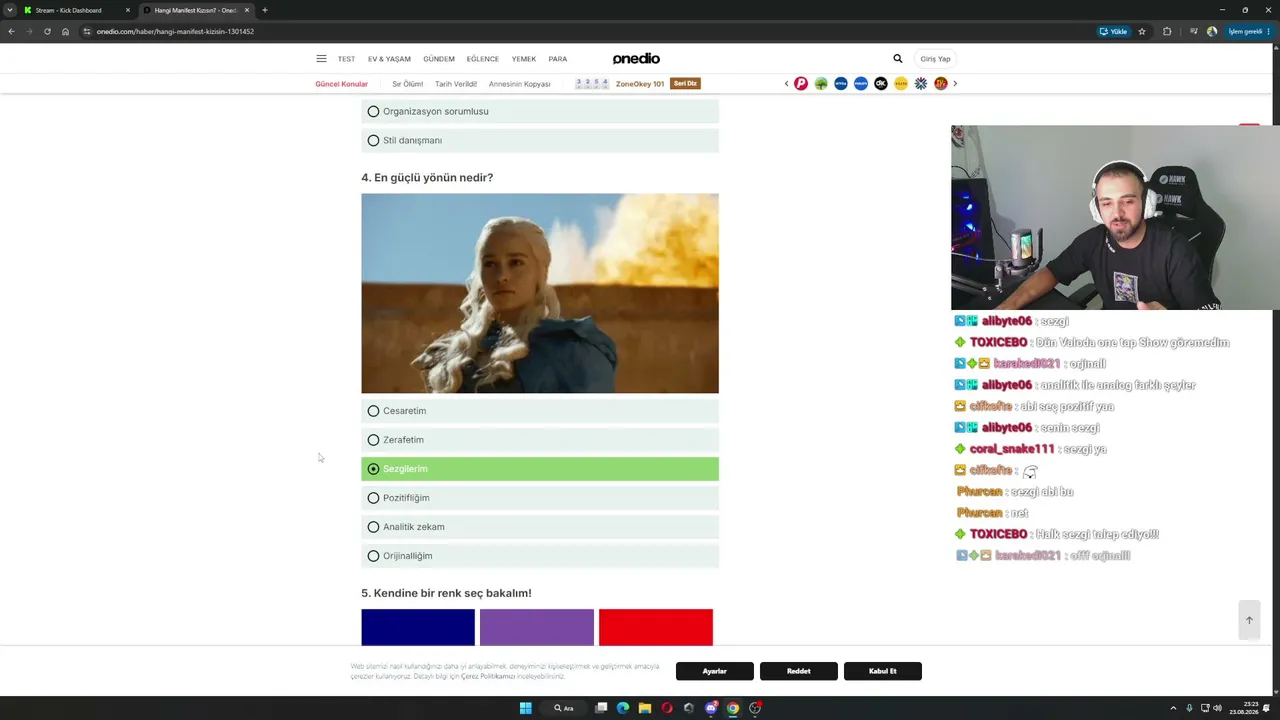Open a new browser tab
Image resolution: width=1280 pixels, height=720 pixels.
[264, 10]
